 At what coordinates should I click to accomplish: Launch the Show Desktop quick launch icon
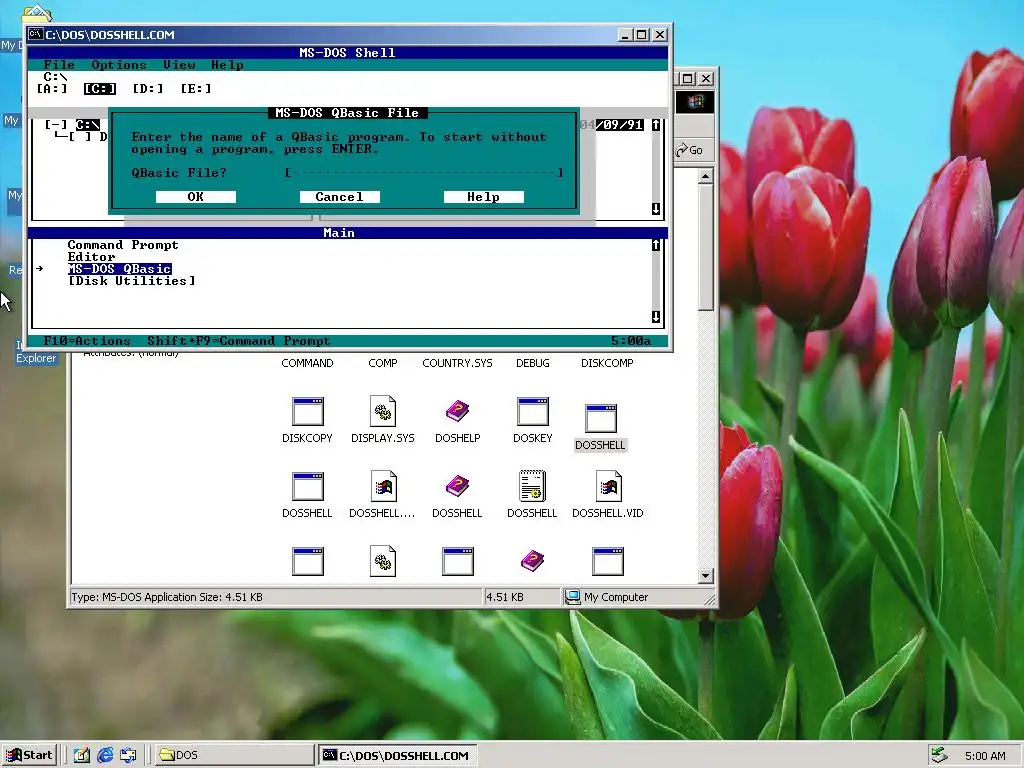[x=82, y=755]
